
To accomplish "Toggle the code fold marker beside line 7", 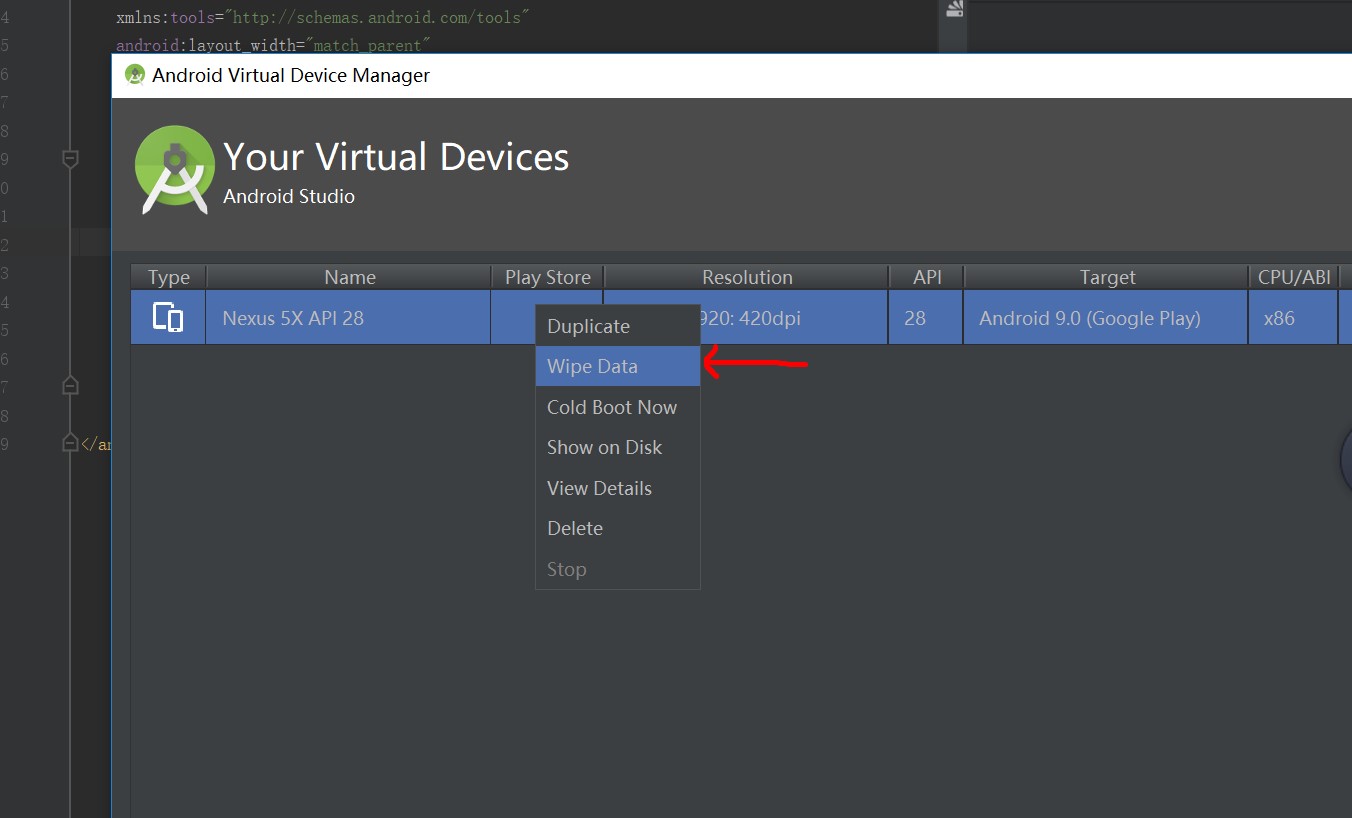I will click(70, 385).
